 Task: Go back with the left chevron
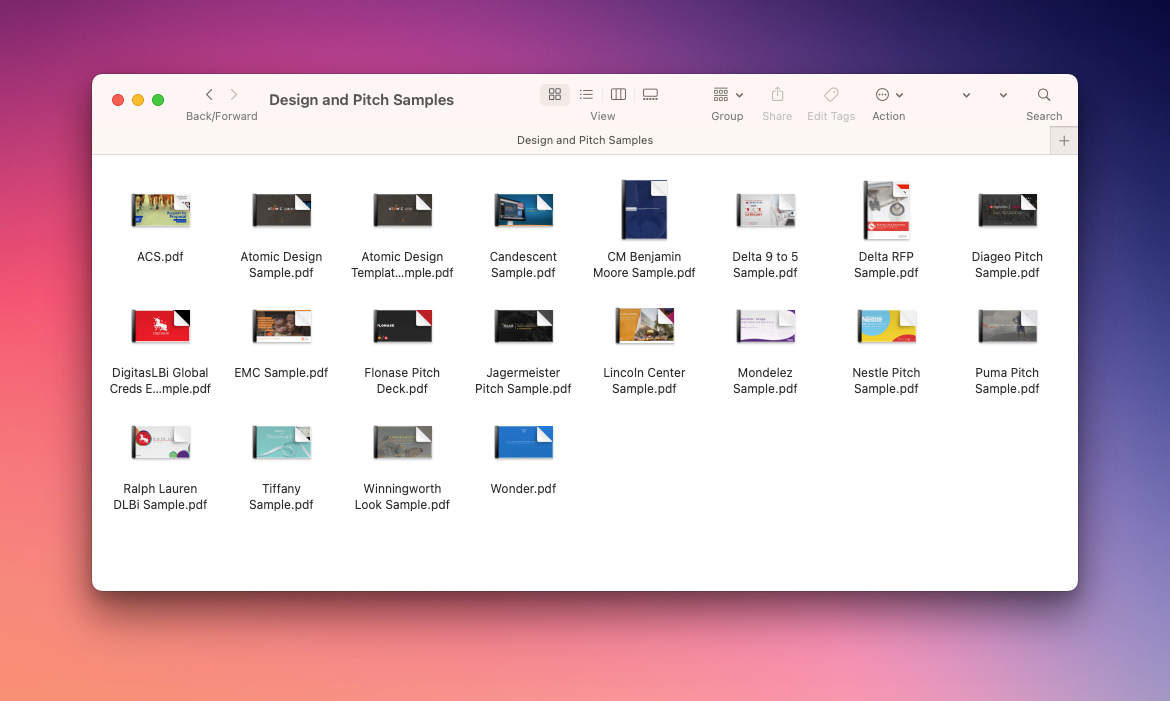210,95
